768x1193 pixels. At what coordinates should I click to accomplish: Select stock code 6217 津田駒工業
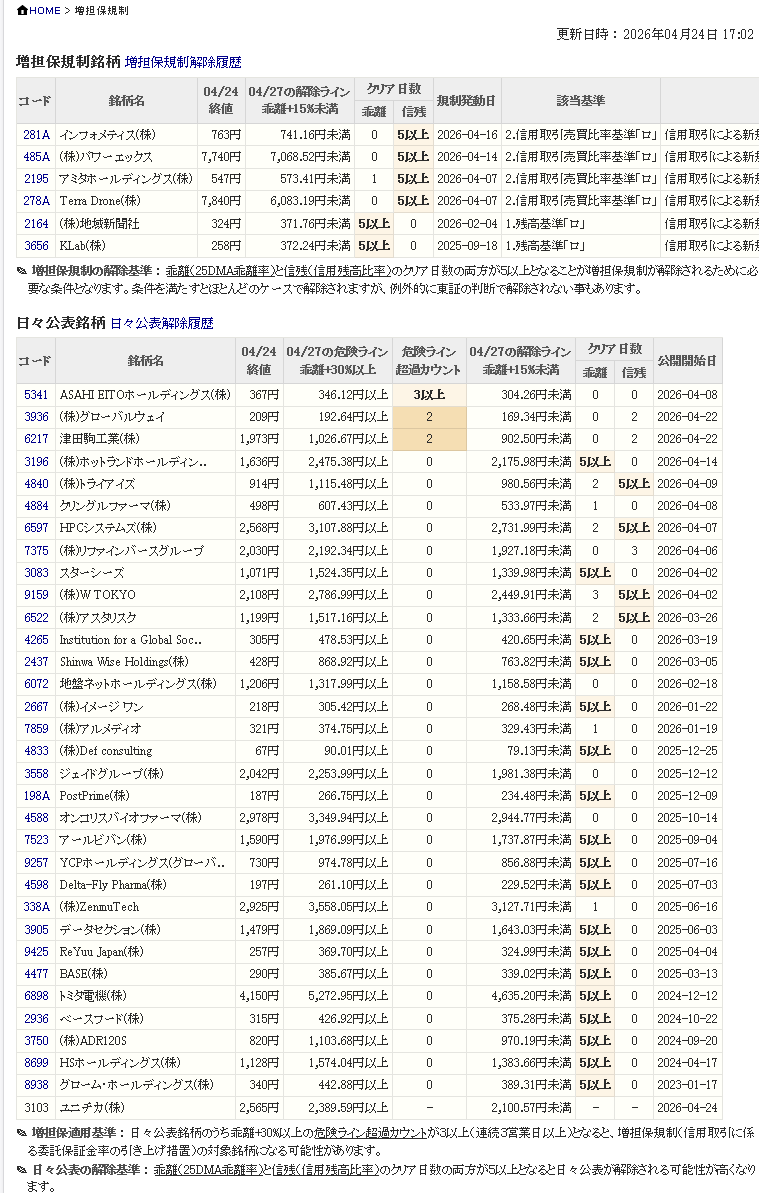pos(36,439)
